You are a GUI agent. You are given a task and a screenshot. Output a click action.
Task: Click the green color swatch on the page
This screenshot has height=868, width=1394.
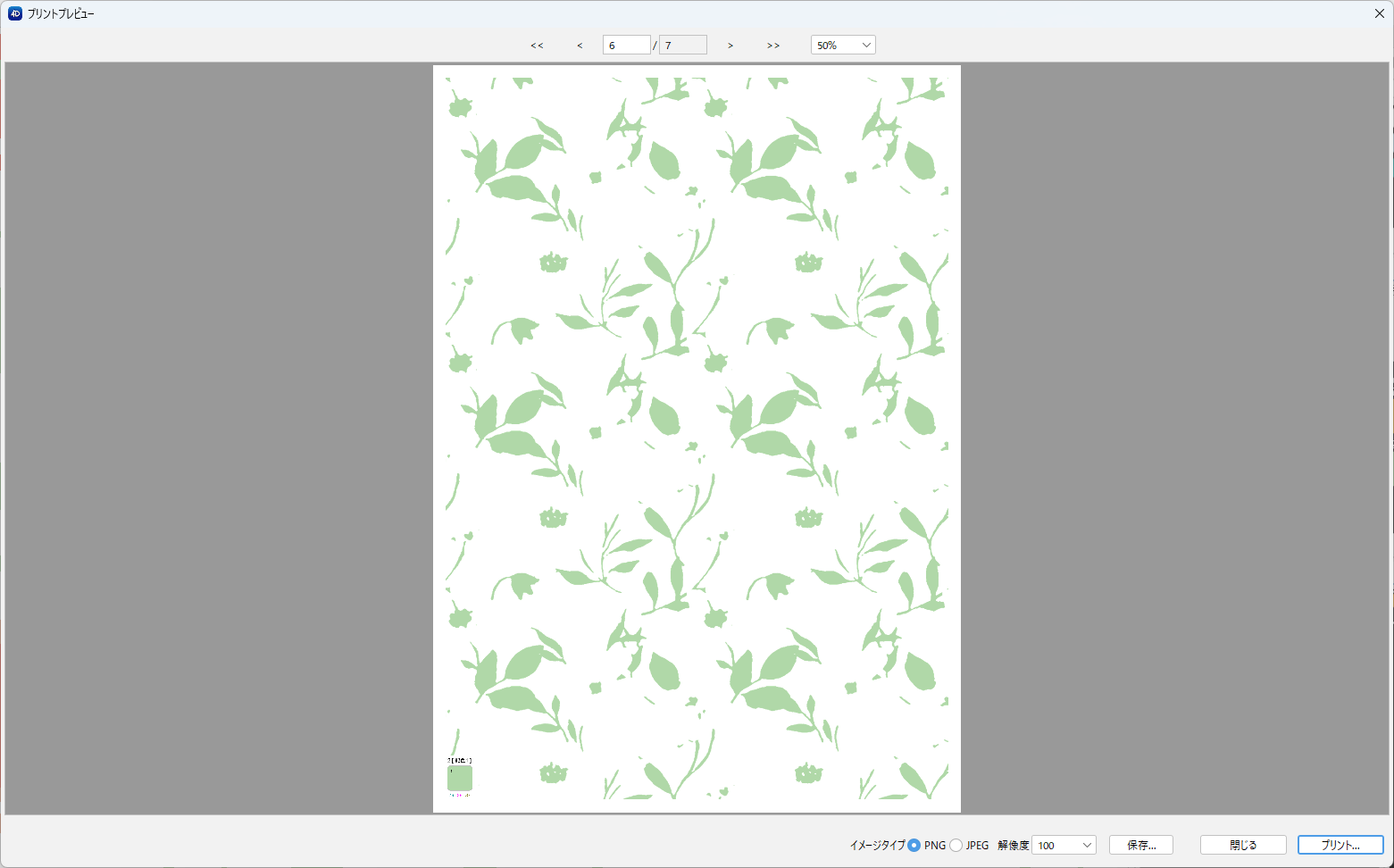(x=460, y=778)
